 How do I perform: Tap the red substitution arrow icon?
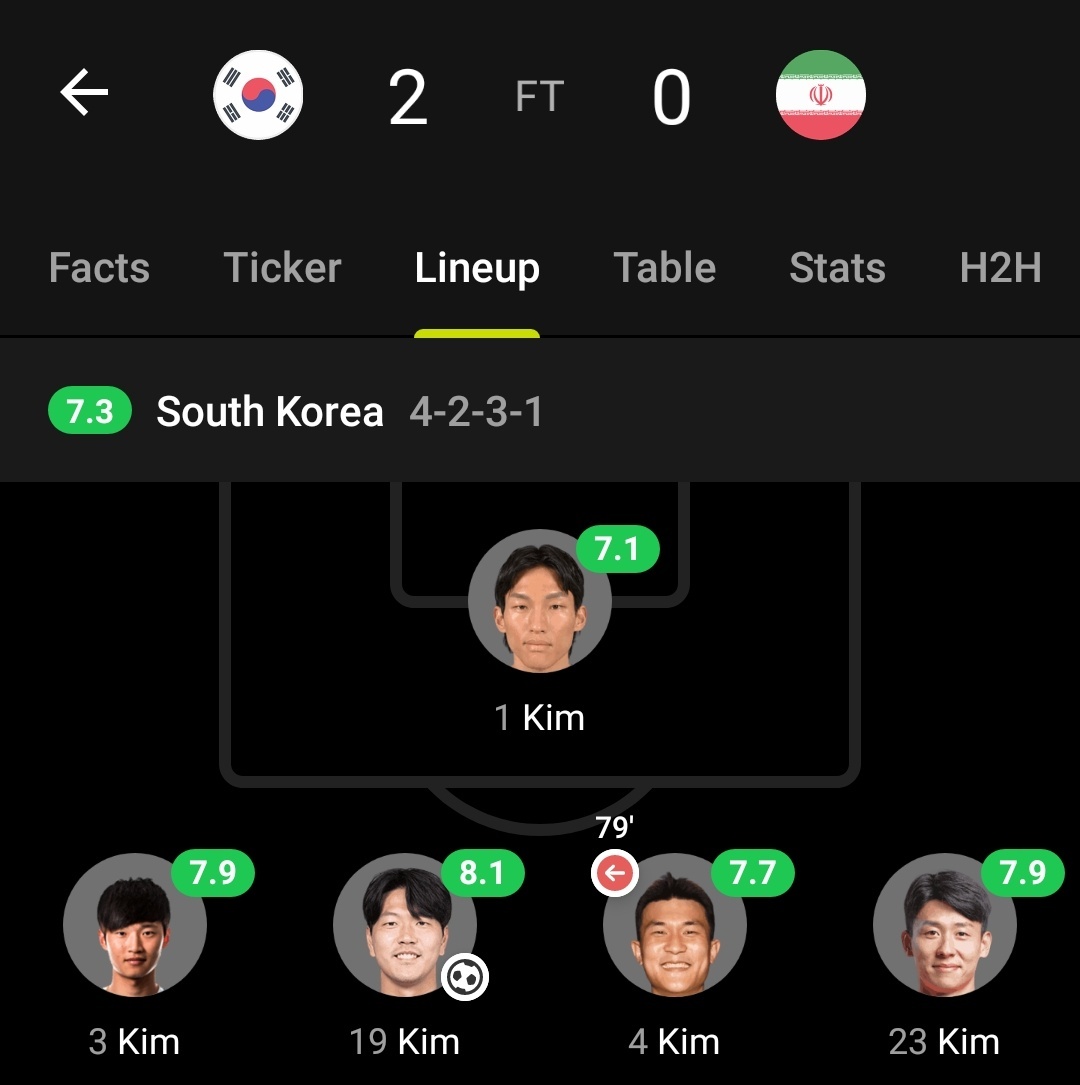[614, 874]
